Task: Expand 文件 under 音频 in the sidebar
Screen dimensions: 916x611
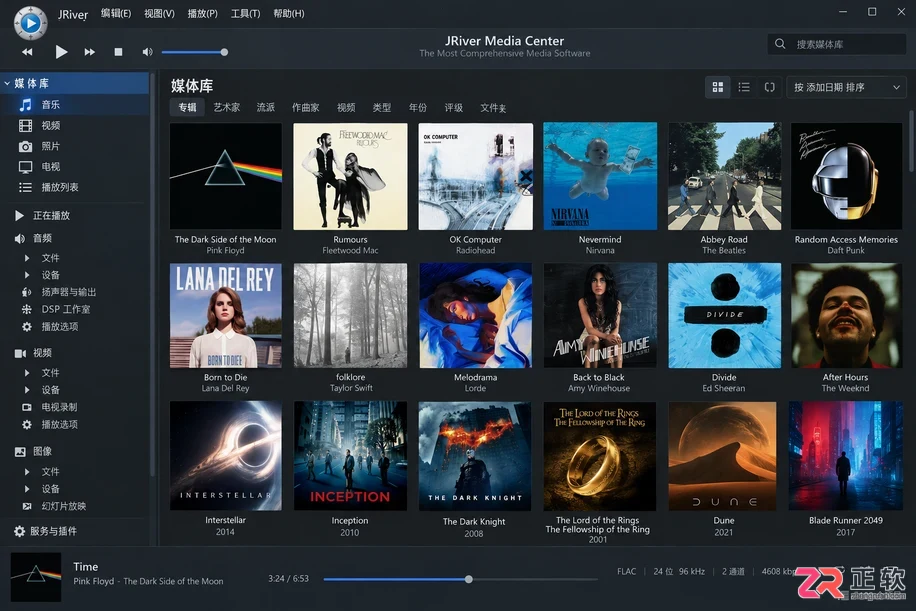Action: (27, 258)
